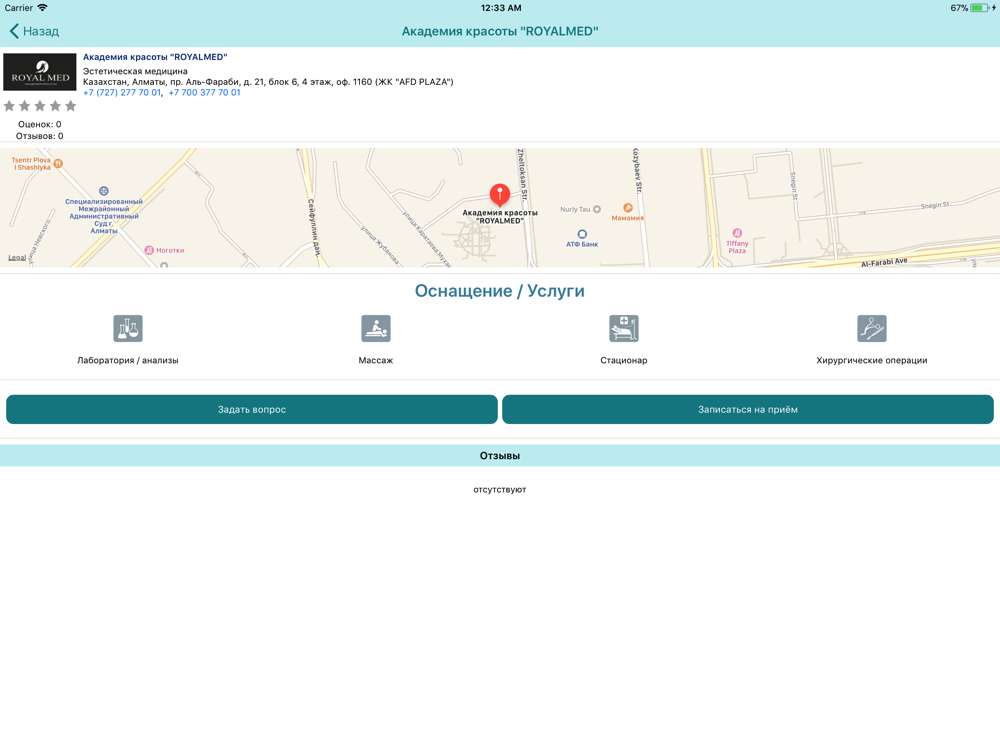This screenshot has height=750, width=1000.
Task: Select the Хирургические операции surgery icon
Action: pos(872,328)
